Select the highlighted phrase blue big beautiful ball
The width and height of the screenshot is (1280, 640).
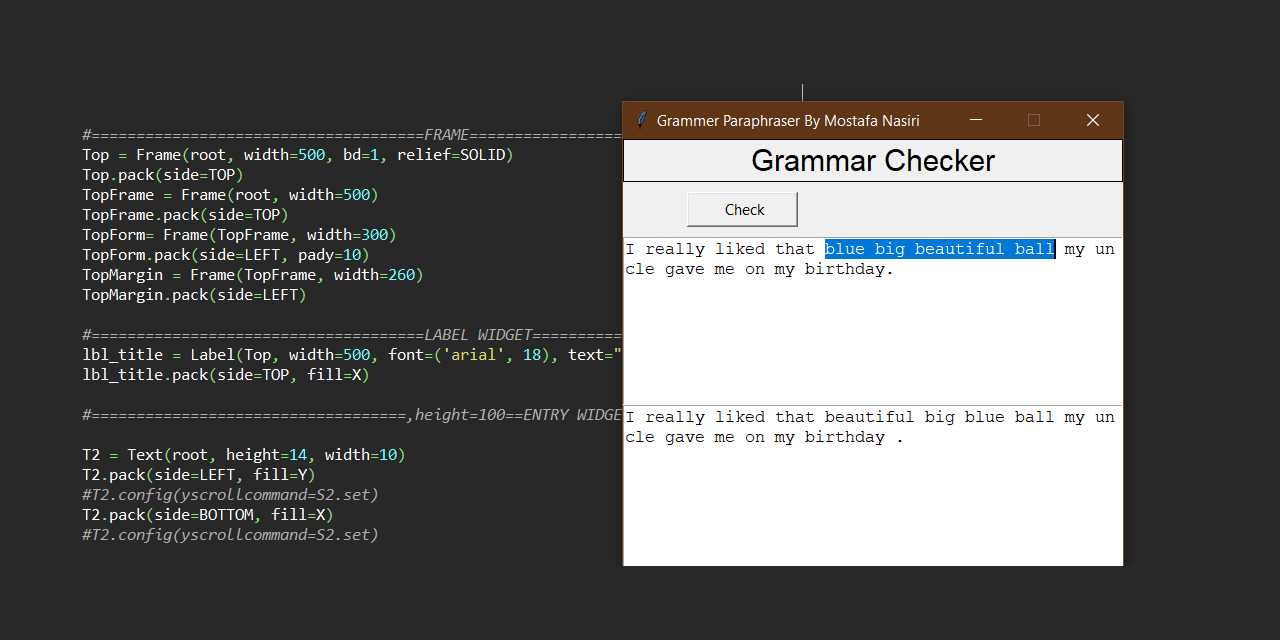[x=938, y=248]
